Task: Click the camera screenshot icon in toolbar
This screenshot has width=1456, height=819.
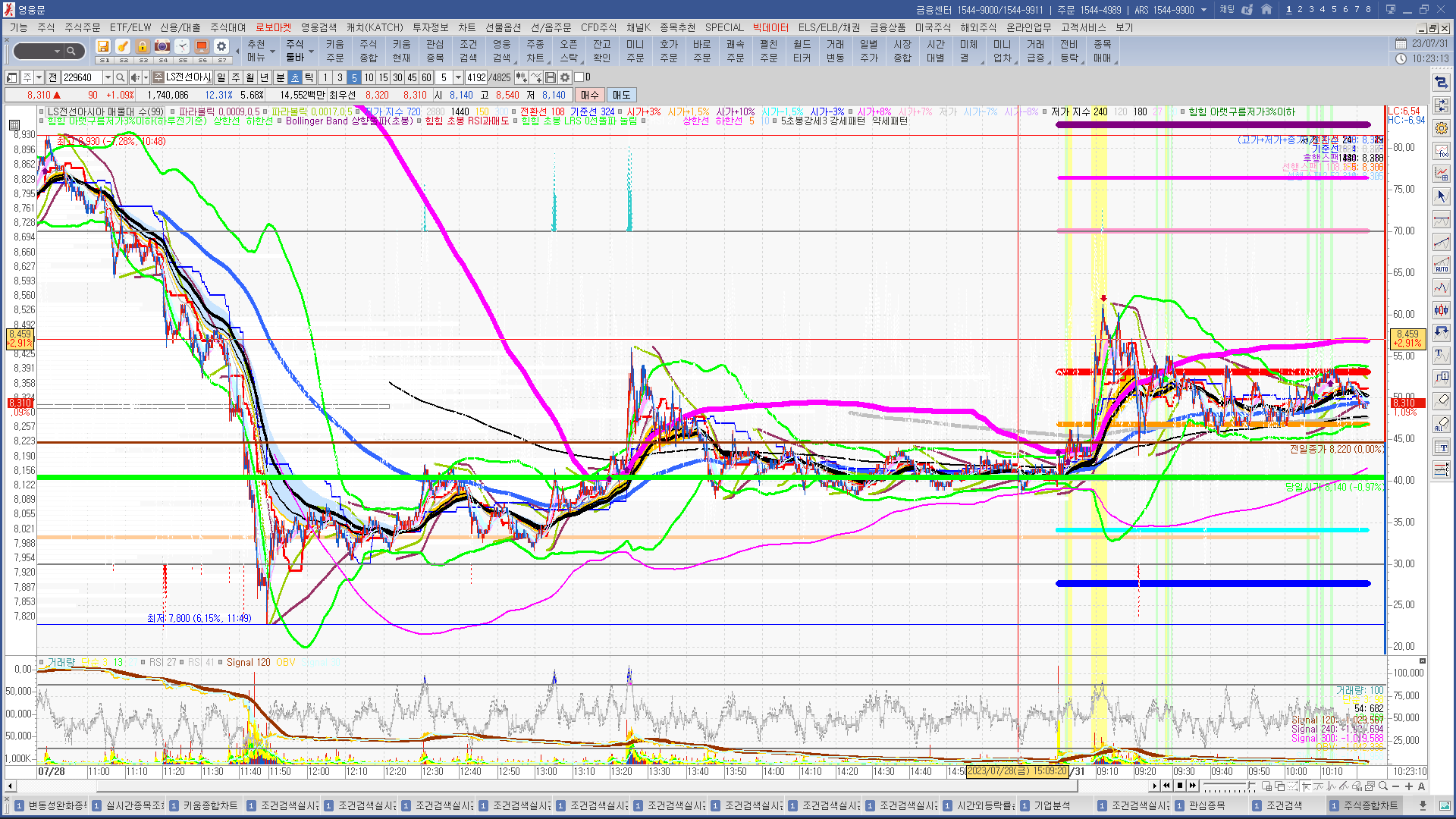Action: 162,47
